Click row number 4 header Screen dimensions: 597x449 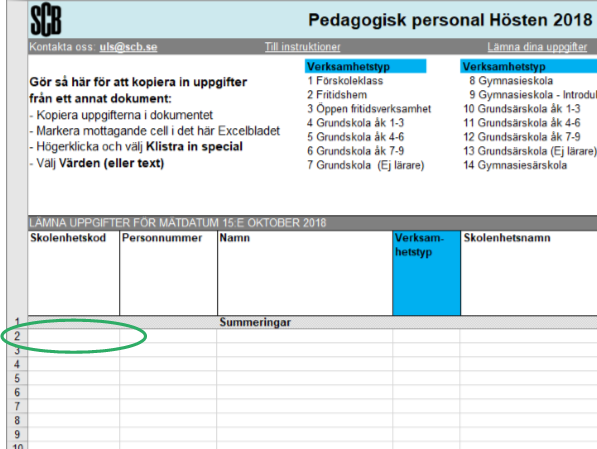17,364
